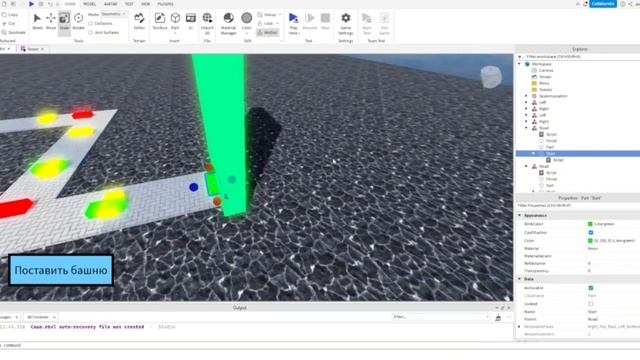
Task: Toggle the Join Surfaces checkbox
Action: coord(91,32)
